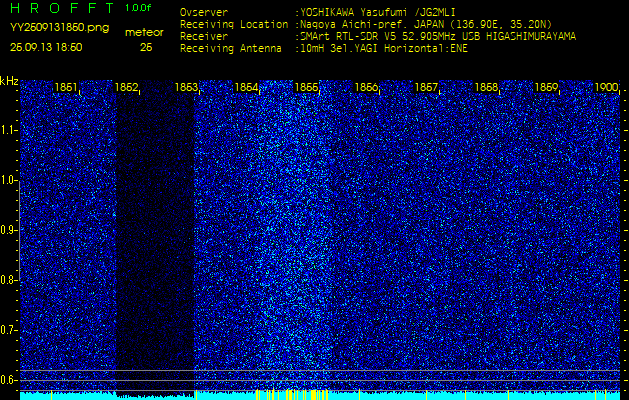Click the 1856 time axis label
This screenshot has width=629, height=400.
click(366, 87)
